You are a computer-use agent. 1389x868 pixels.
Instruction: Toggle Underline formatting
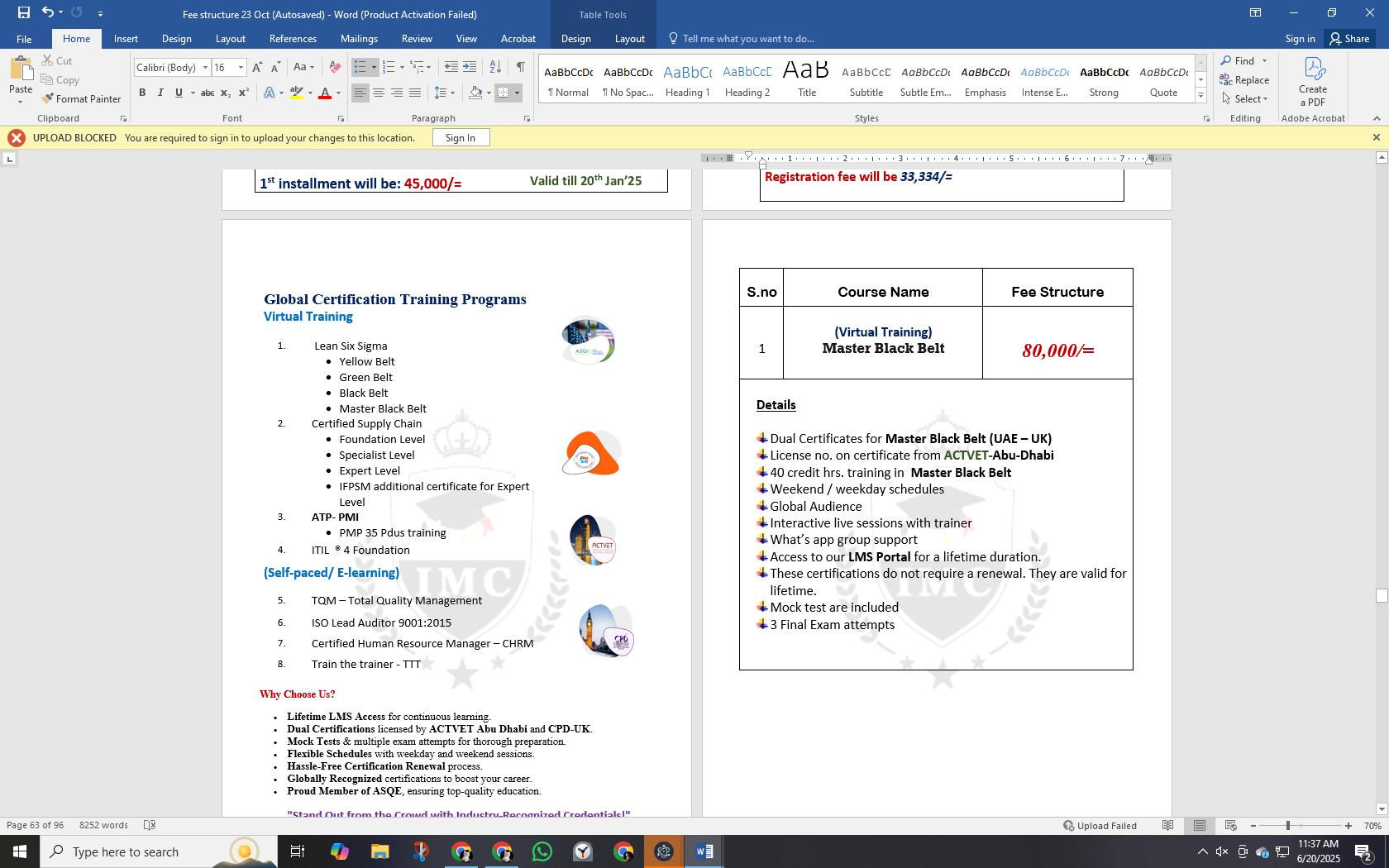179,93
